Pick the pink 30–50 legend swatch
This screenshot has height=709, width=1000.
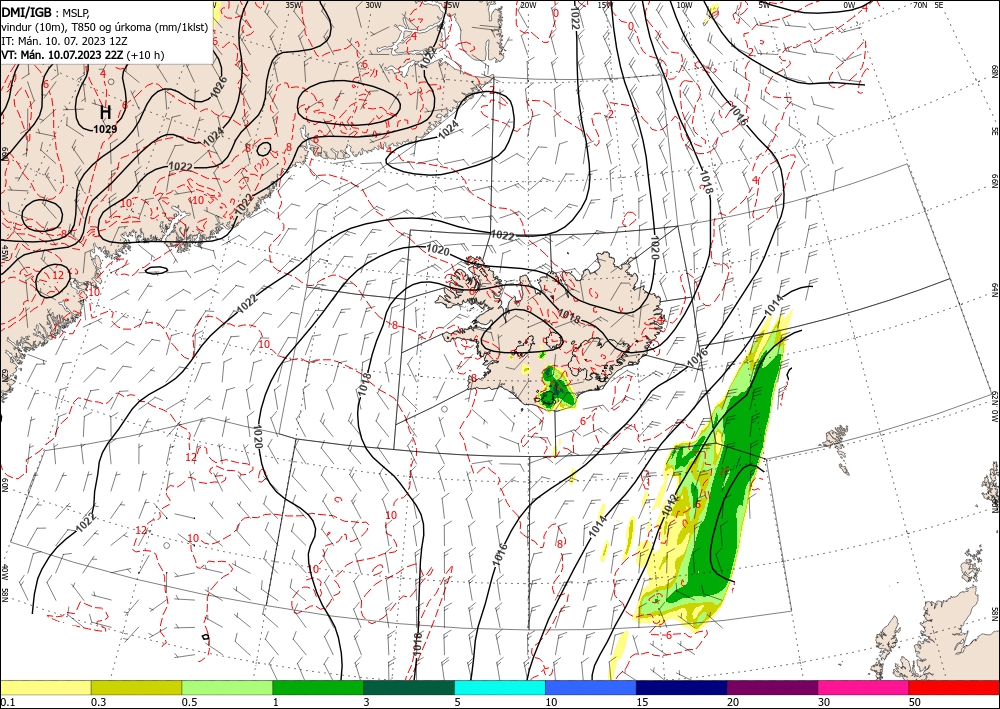tap(864, 687)
